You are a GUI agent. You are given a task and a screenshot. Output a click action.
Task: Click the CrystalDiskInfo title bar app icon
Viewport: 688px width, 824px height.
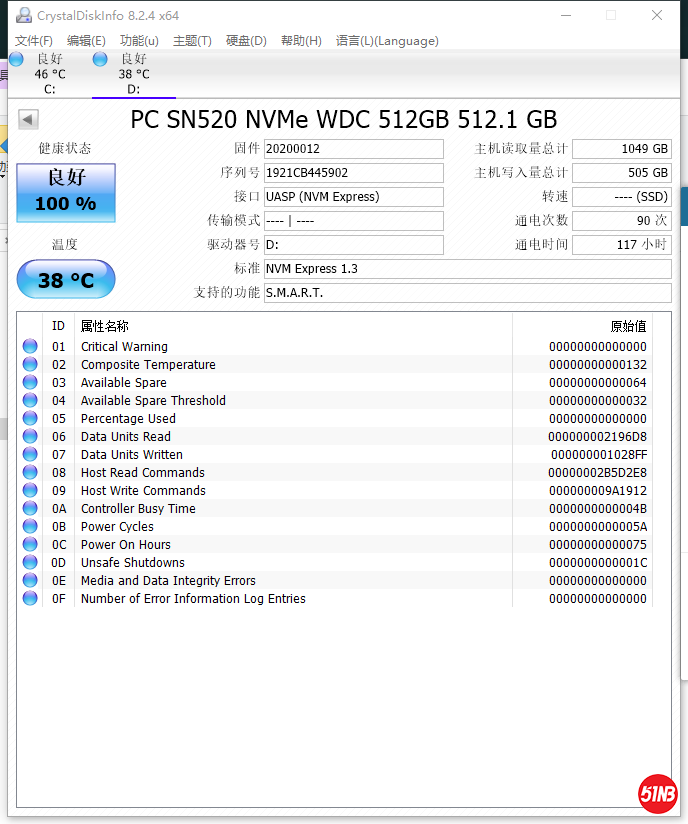24,15
